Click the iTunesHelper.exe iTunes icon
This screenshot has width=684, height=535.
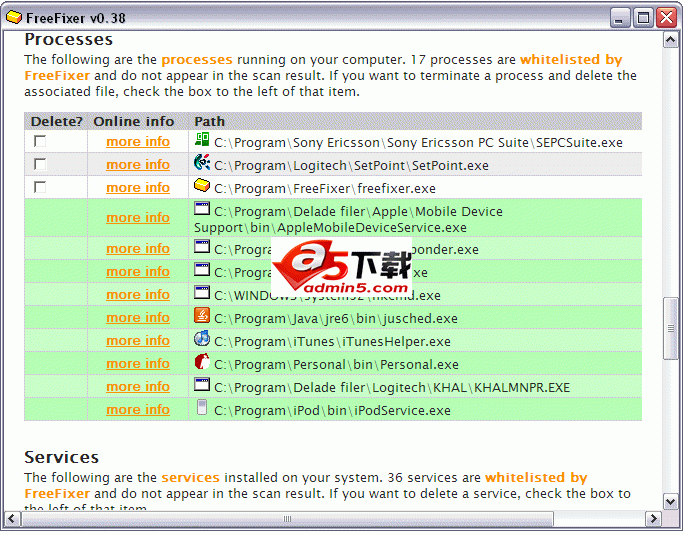202,338
